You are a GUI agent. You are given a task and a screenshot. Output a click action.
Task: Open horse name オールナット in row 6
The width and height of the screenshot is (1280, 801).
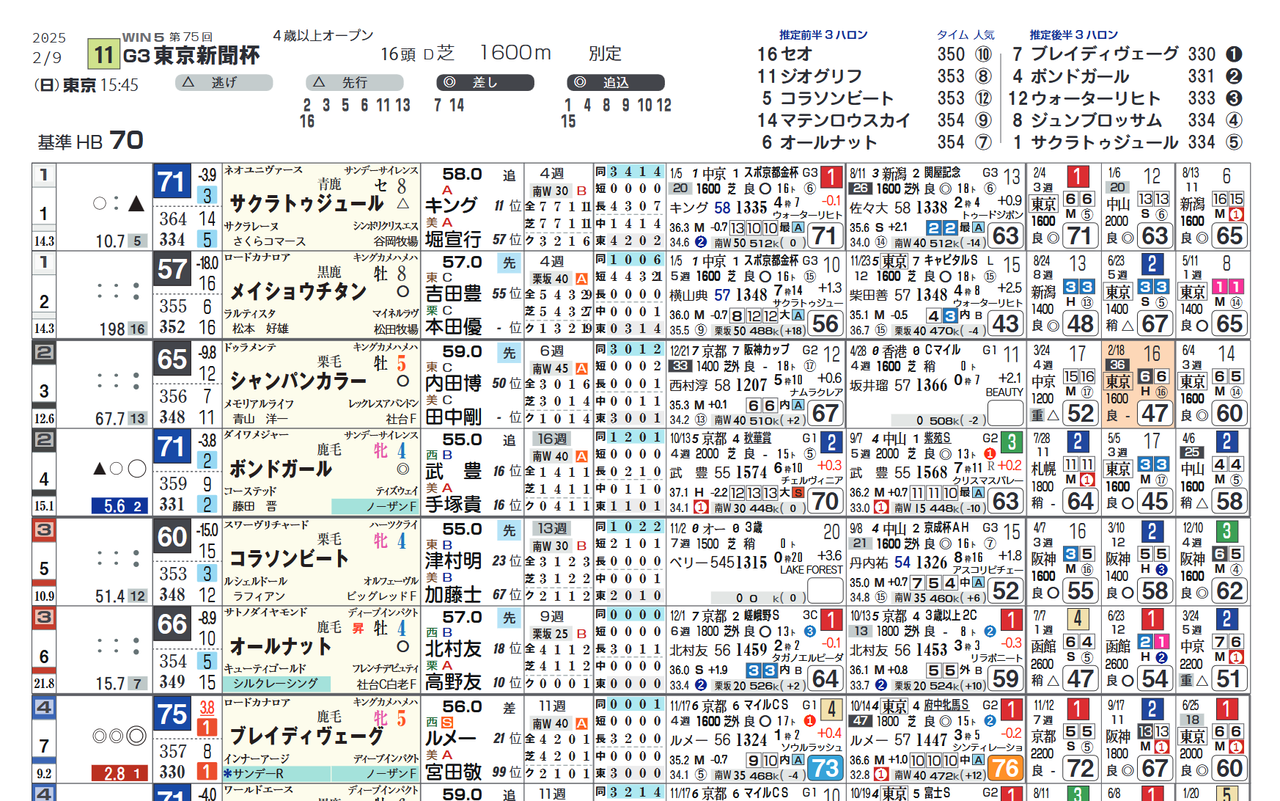[281, 646]
